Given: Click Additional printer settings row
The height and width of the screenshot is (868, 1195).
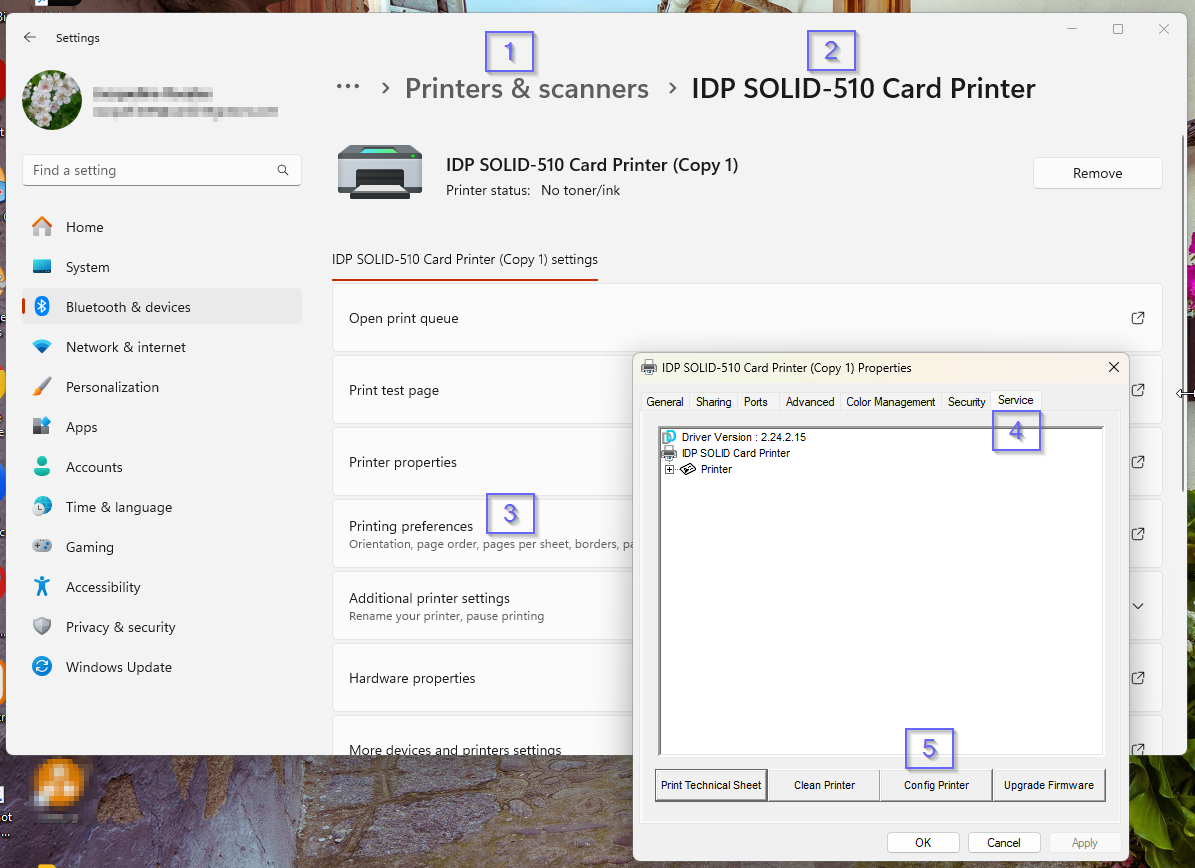Looking at the screenshot, I should click(x=484, y=606).
